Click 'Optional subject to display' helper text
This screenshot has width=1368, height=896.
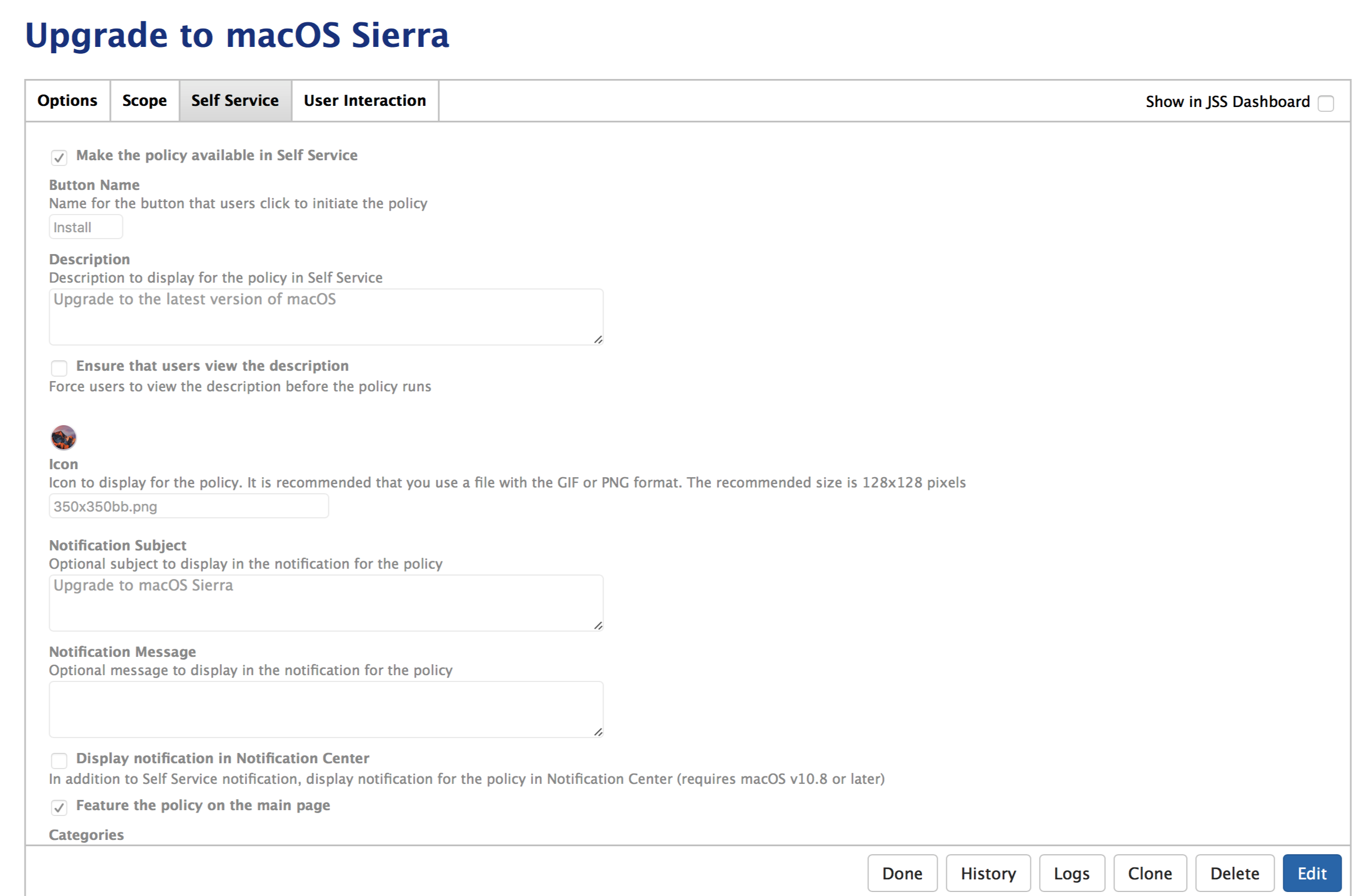coord(138,563)
